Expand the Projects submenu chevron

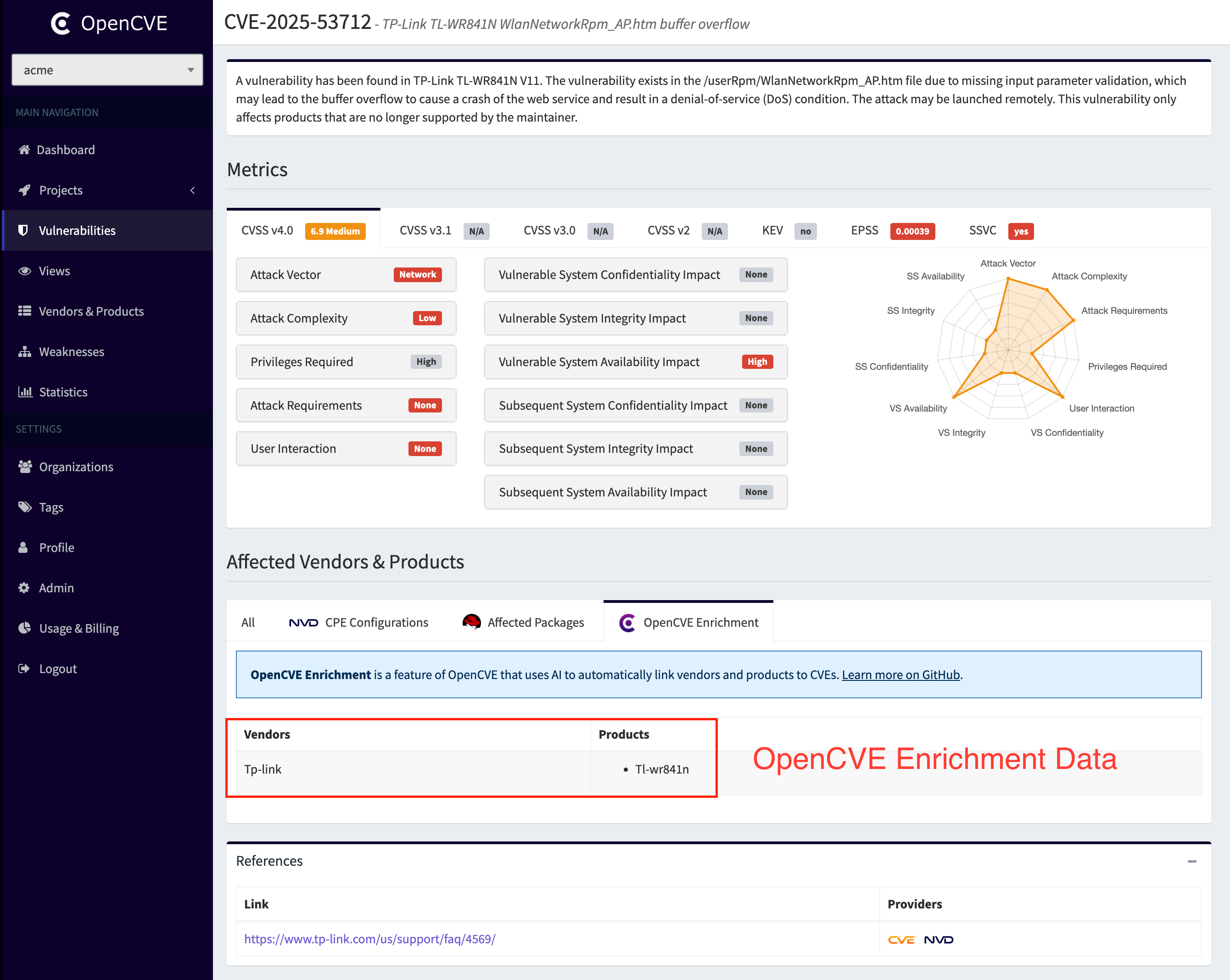[x=192, y=190]
